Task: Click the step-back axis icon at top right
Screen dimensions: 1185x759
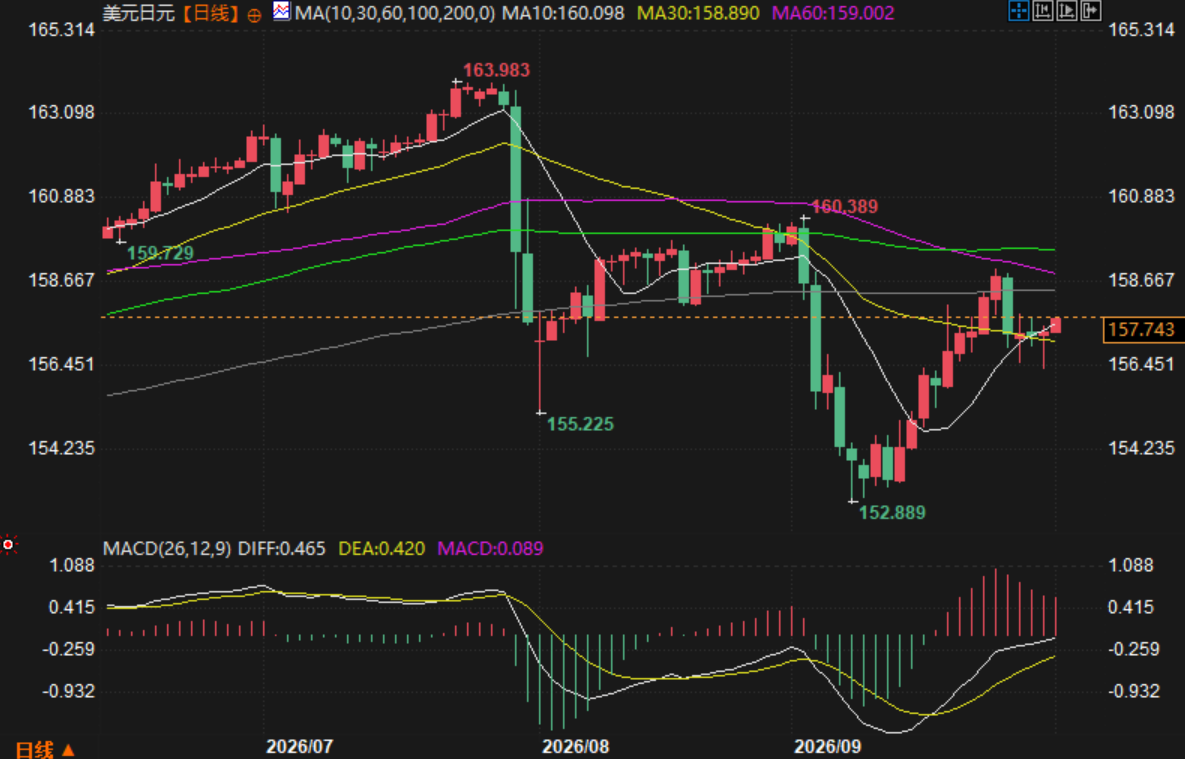Action: coord(1043,11)
